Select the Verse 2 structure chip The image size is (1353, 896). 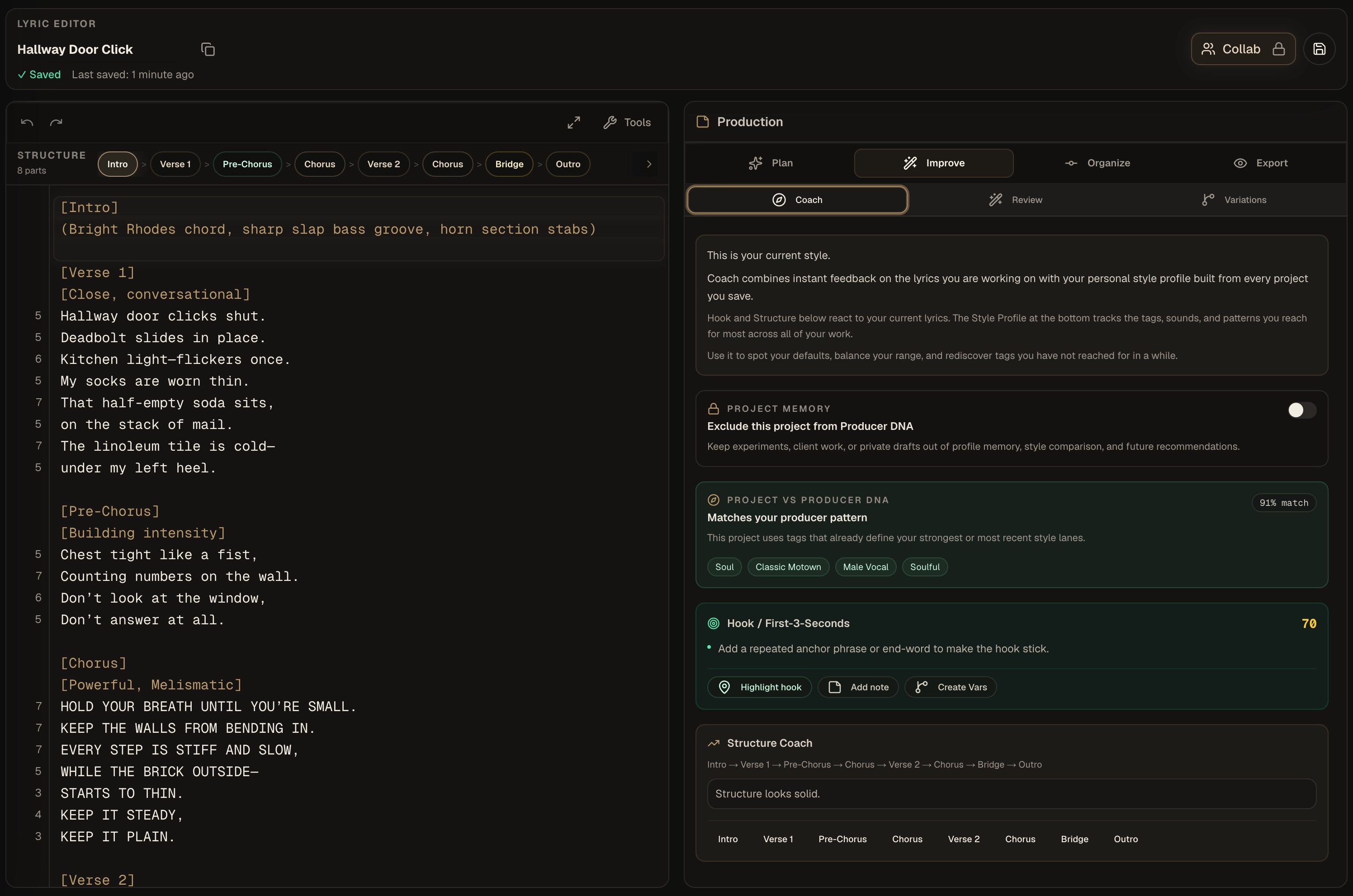(383, 164)
